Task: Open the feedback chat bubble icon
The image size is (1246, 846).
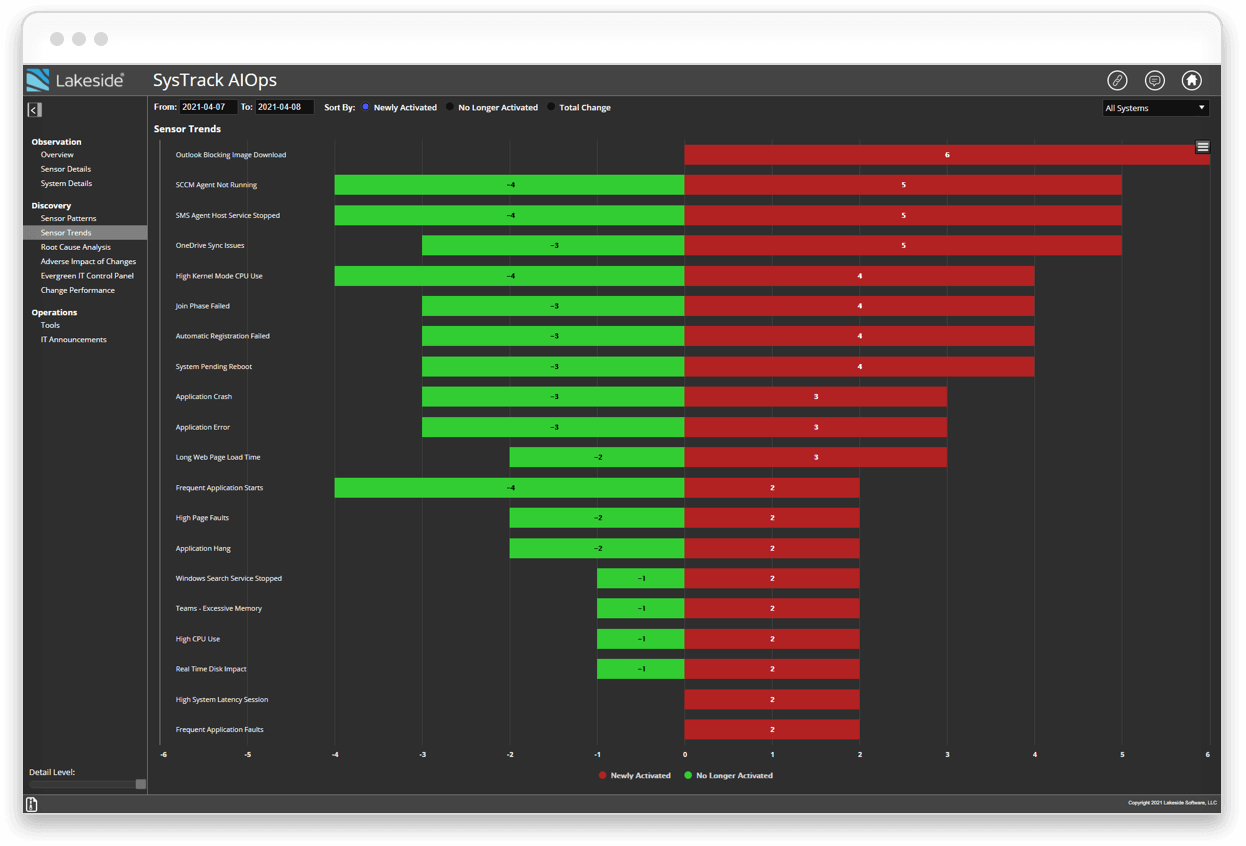Action: [1154, 80]
